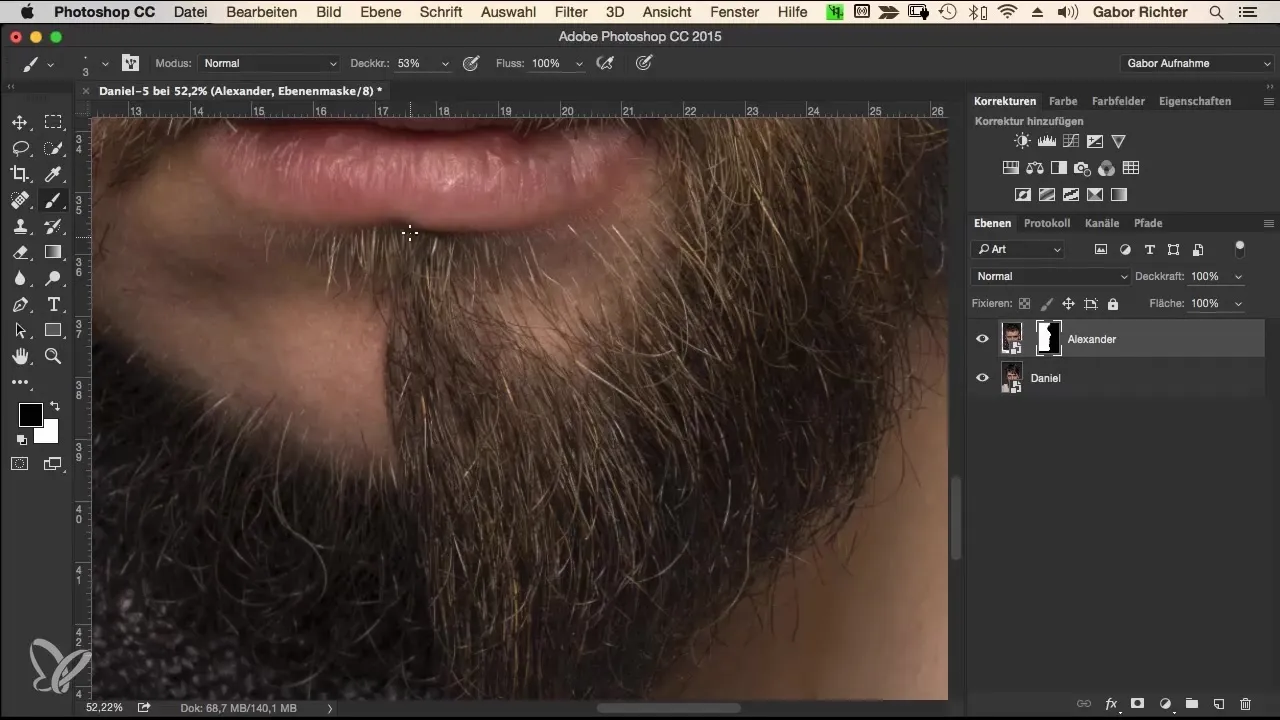Open the Auswahl menu
This screenshot has width=1280, height=720.
pos(508,12)
